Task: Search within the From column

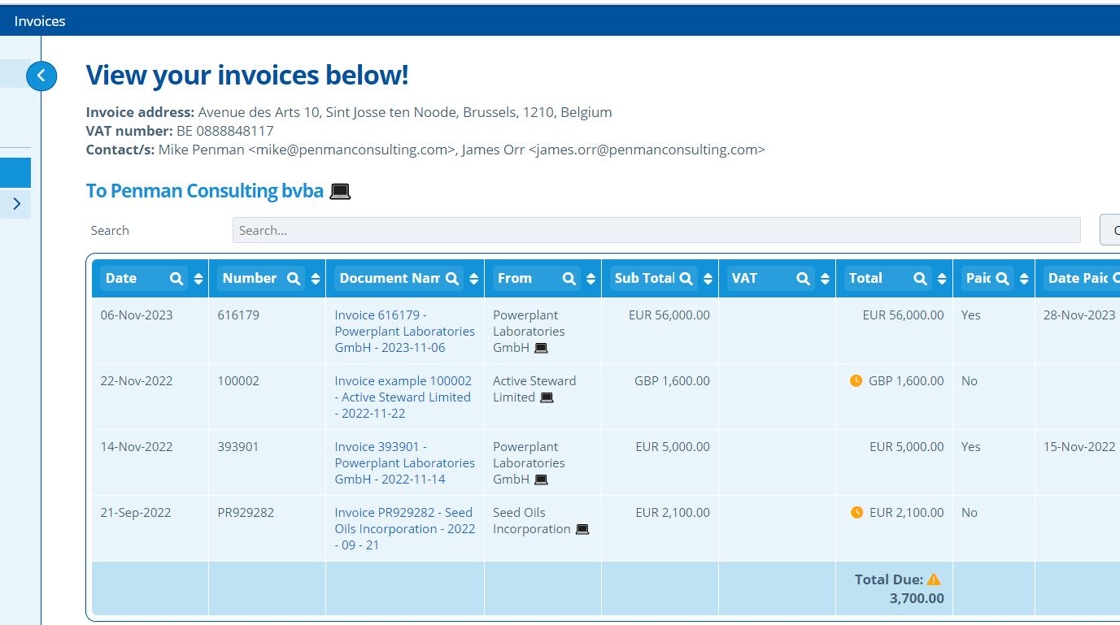Action: click(x=569, y=279)
